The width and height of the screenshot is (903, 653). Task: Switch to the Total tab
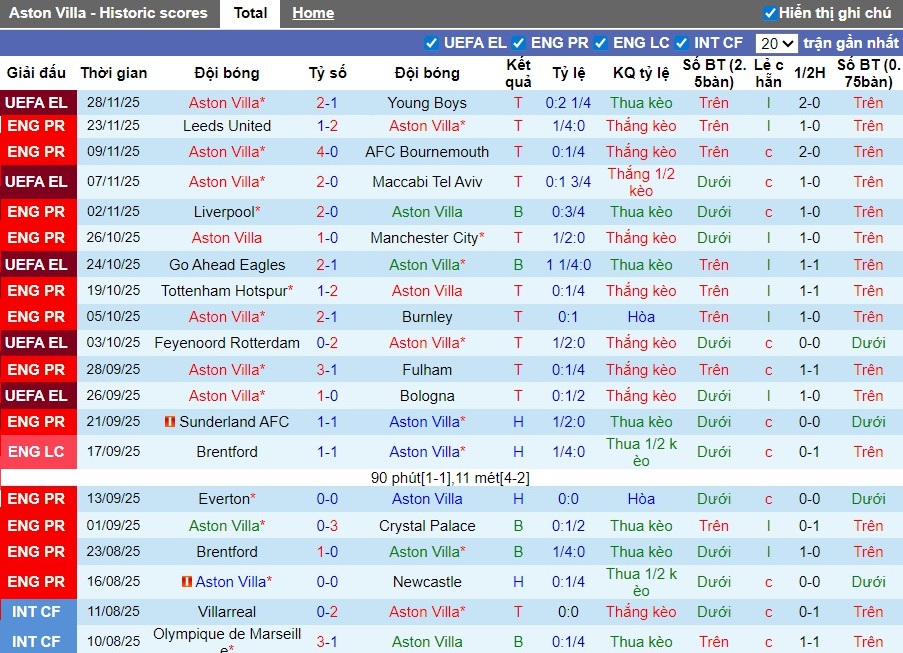tap(250, 13)
